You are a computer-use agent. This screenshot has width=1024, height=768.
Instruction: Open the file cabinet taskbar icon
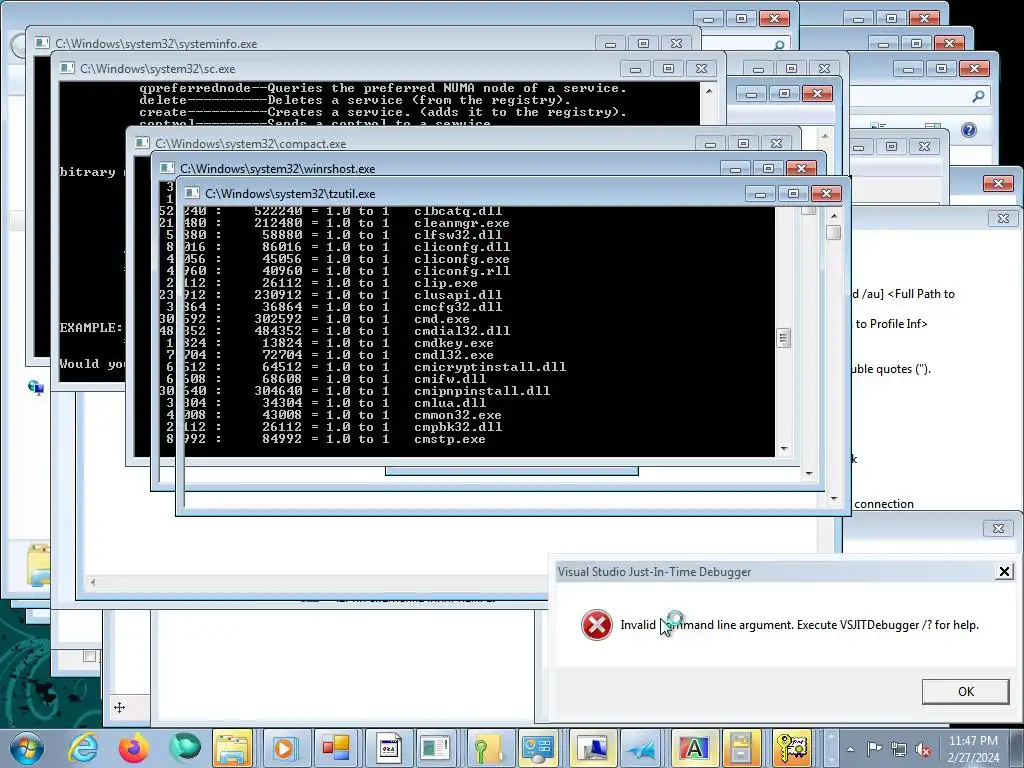[x=741, y=748]
